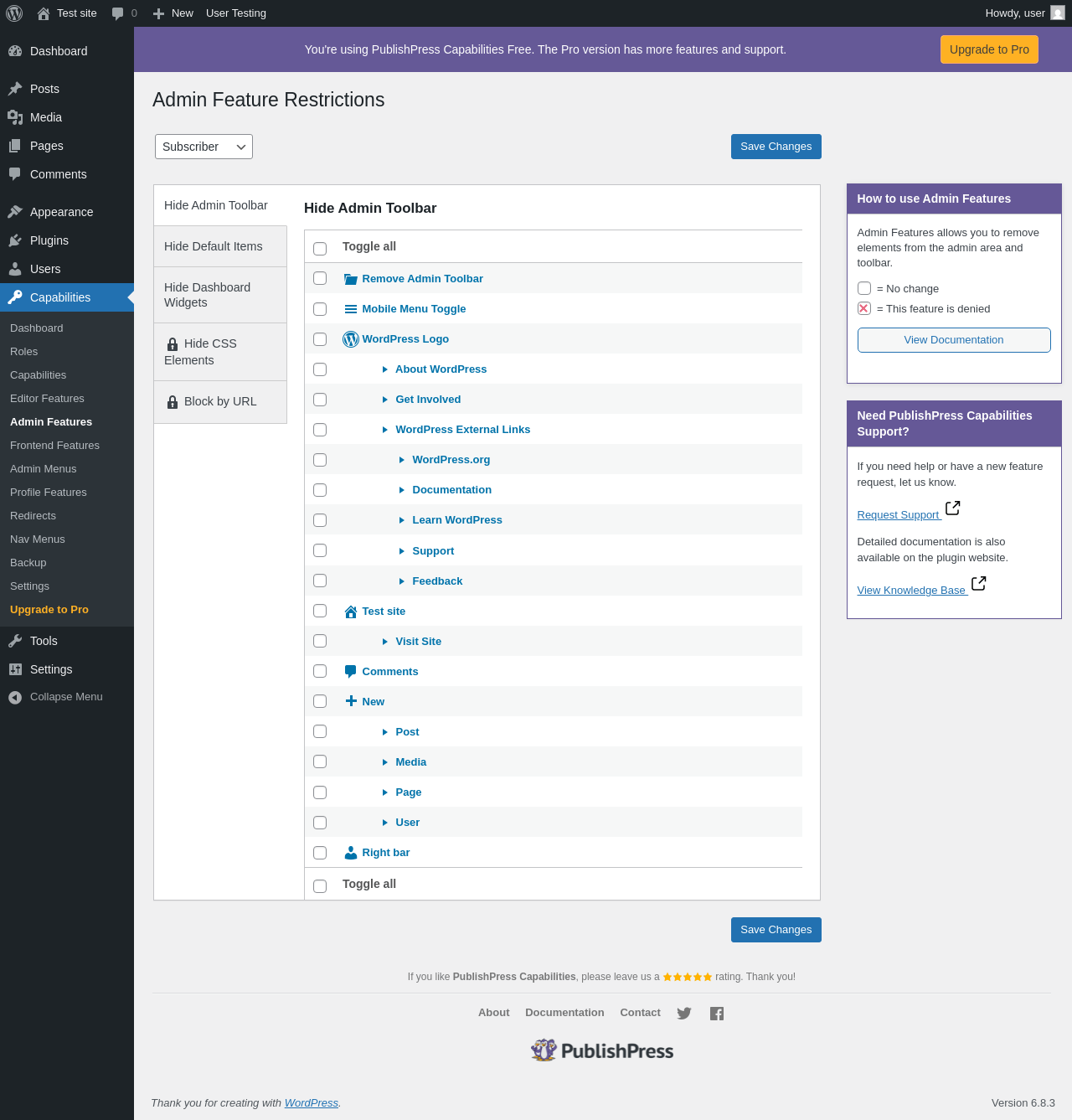Click the Appearance paintbrush icon in sidebar
The height and width of the screenshot is (1120, 1072).
pyautogui.click(x=15, y=212)
